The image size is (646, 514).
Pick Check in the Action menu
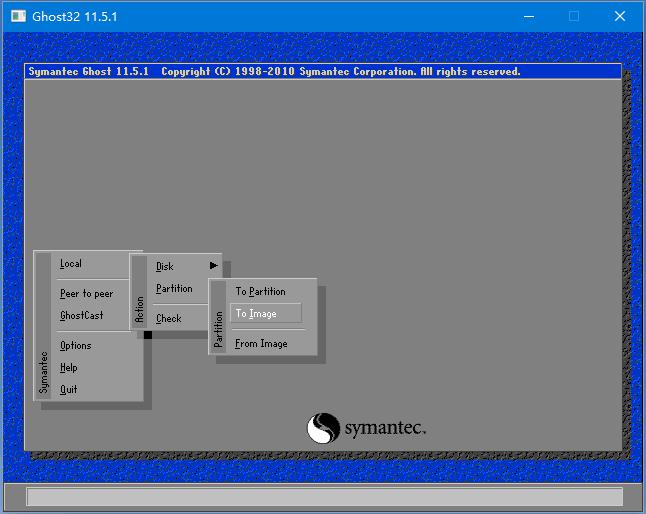point(169,319)
